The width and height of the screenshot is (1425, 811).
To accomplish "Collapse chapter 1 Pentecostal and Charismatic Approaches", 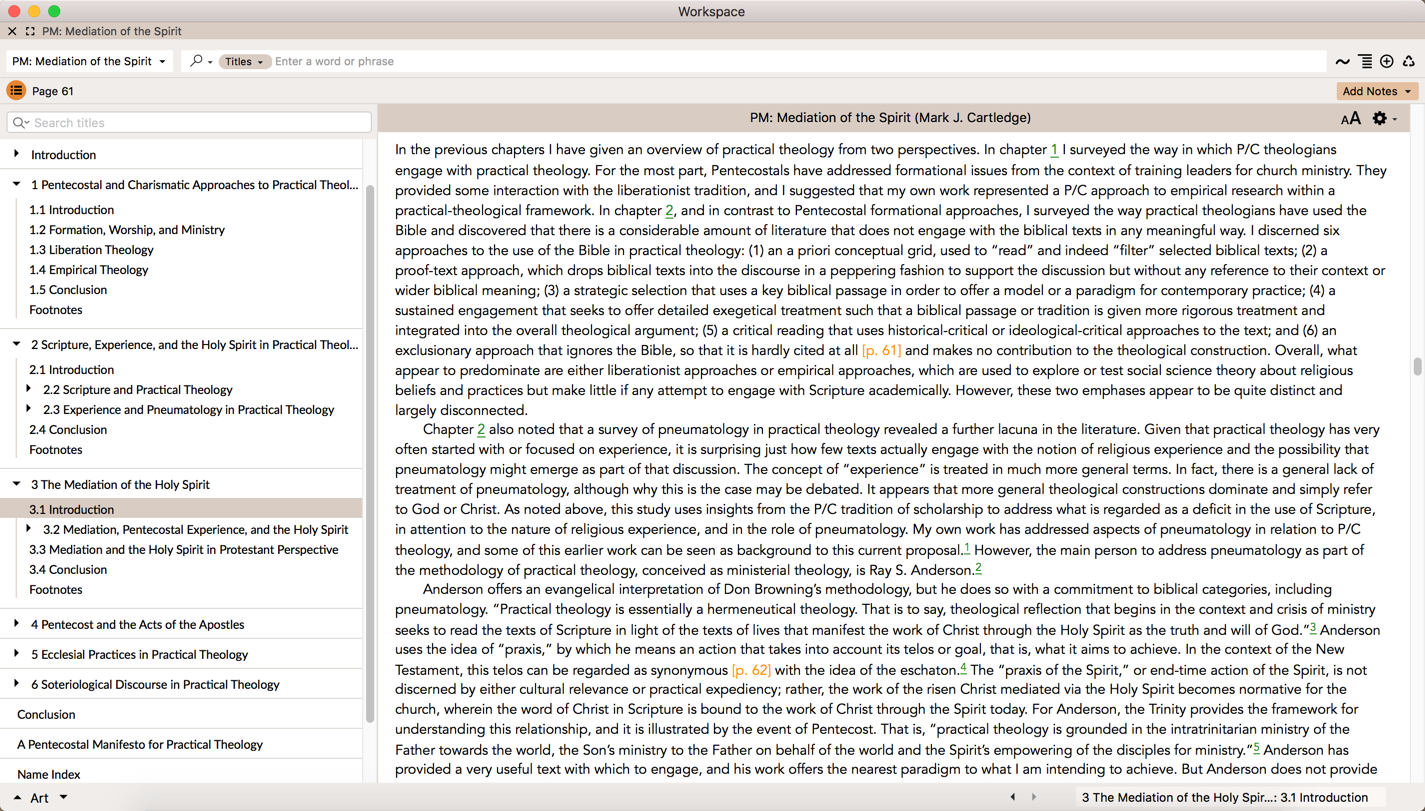I will tap(17, 184).
